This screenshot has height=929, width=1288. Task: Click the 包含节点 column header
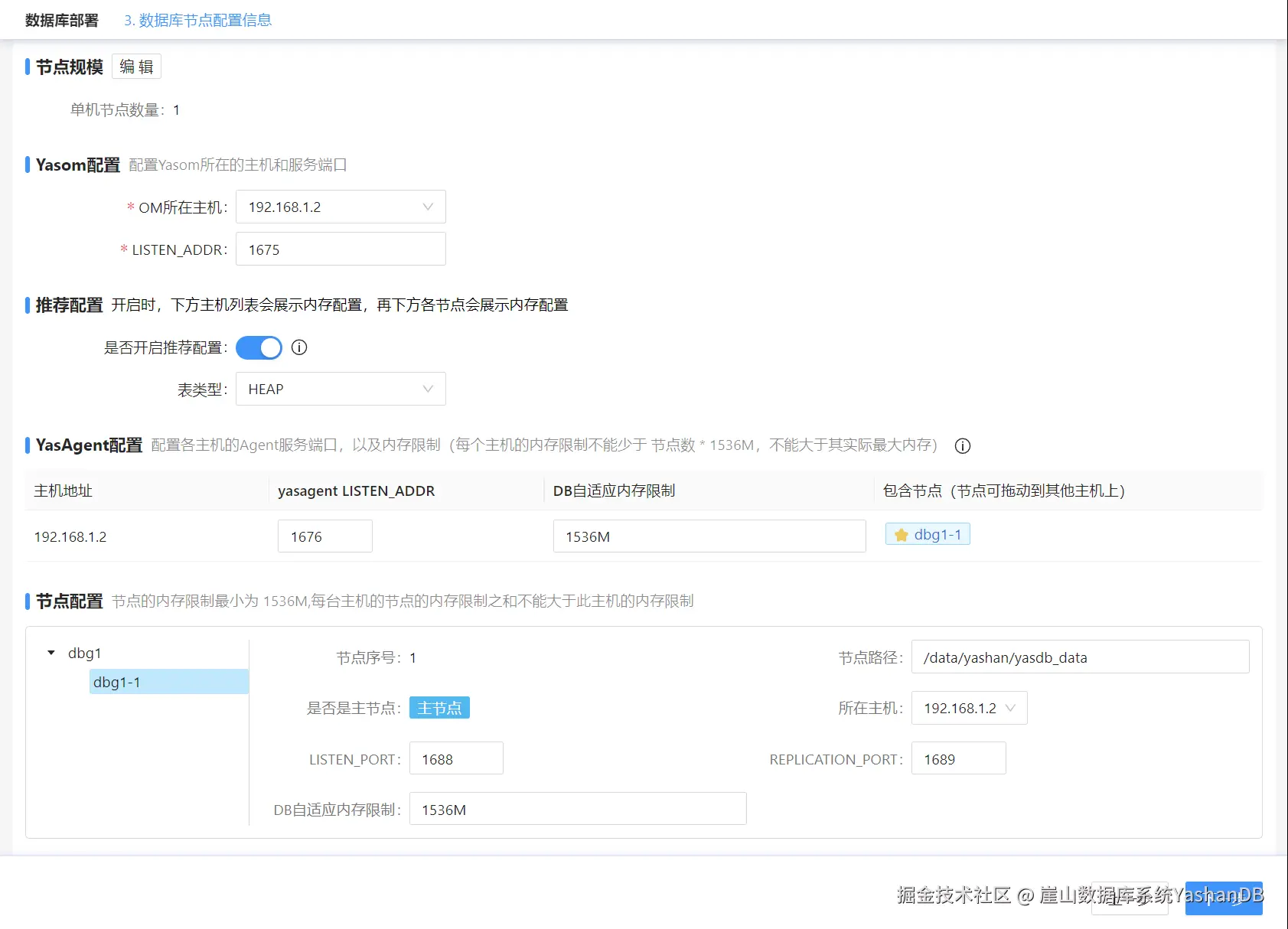coord(1003,491)
